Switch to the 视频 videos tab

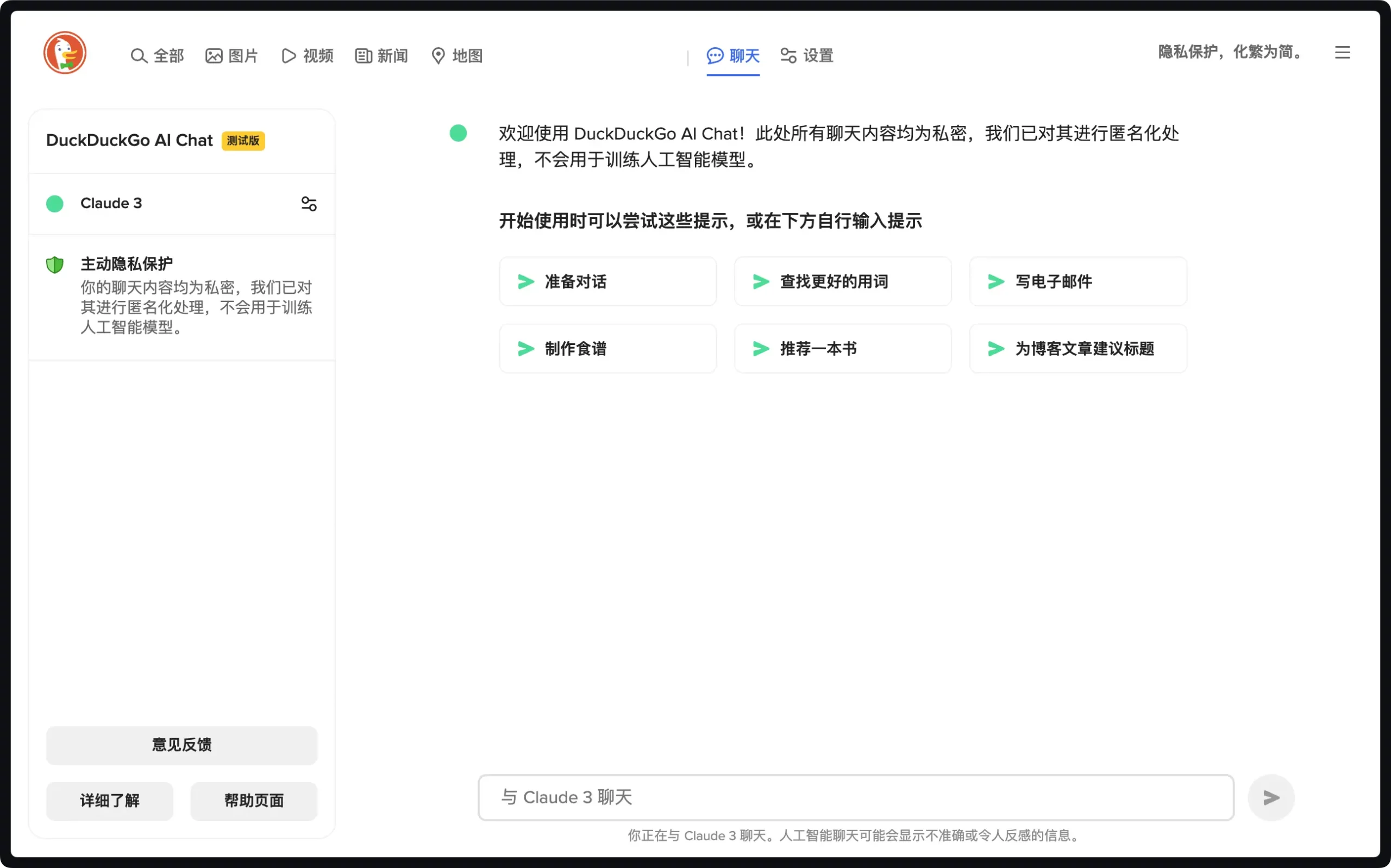tap(307, 56)
